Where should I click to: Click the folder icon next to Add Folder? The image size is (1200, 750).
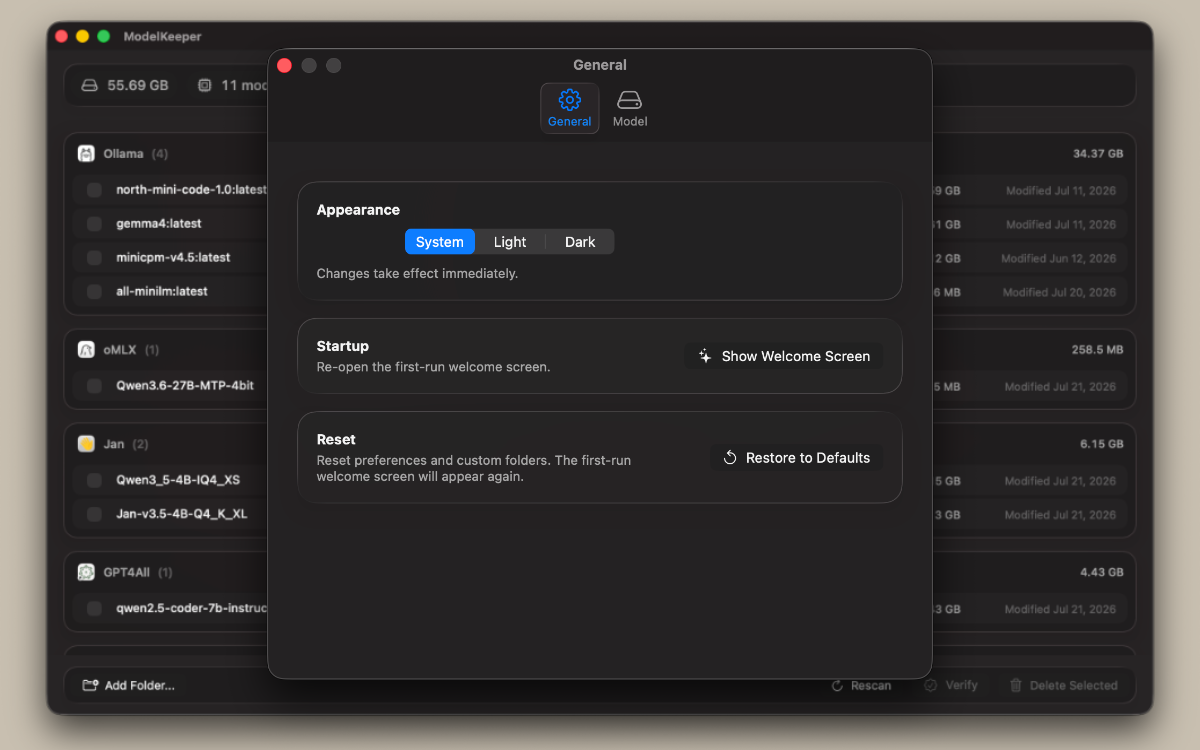(x=90, y=686)
